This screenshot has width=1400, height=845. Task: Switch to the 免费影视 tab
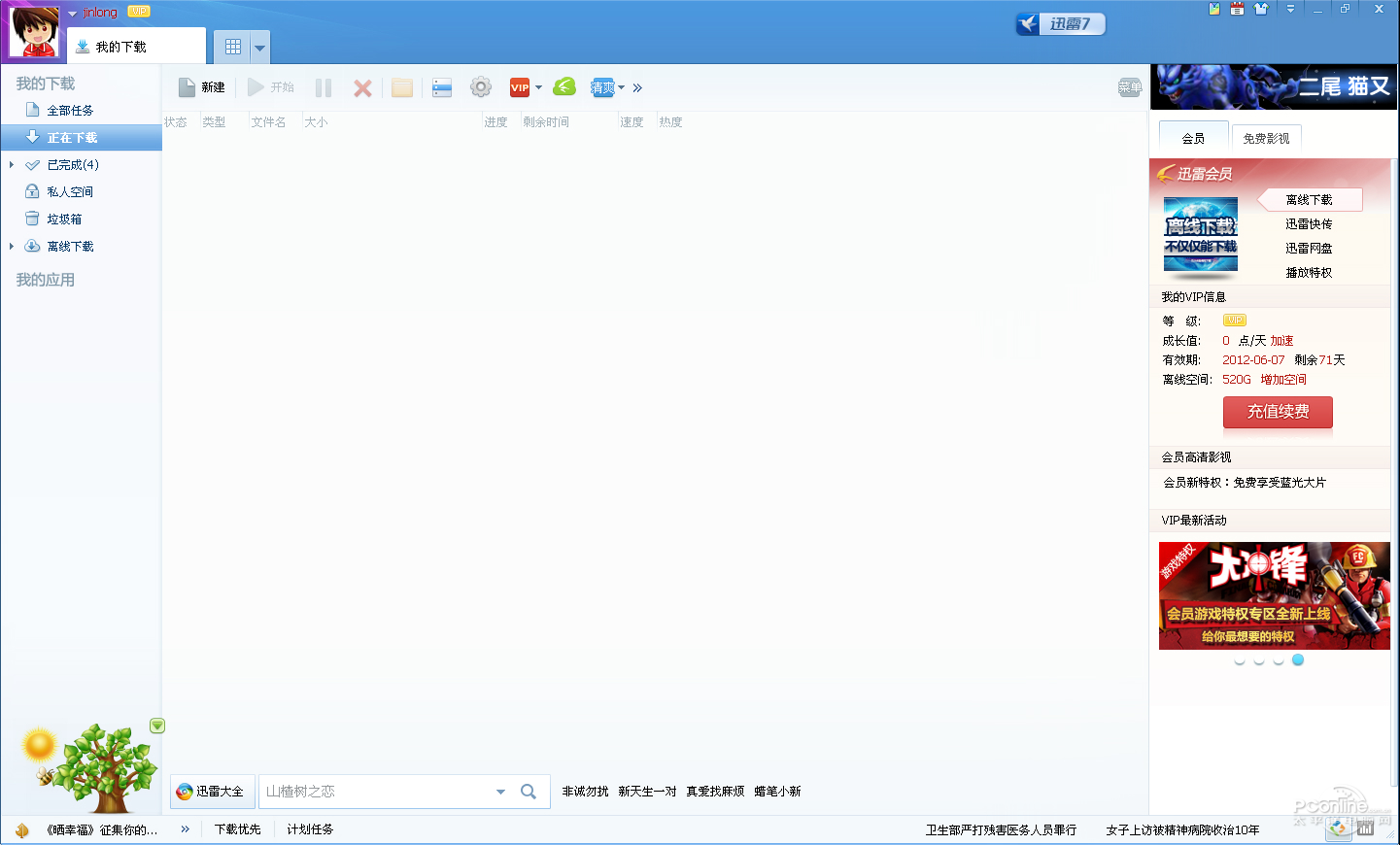click(x=1266, y=138)
